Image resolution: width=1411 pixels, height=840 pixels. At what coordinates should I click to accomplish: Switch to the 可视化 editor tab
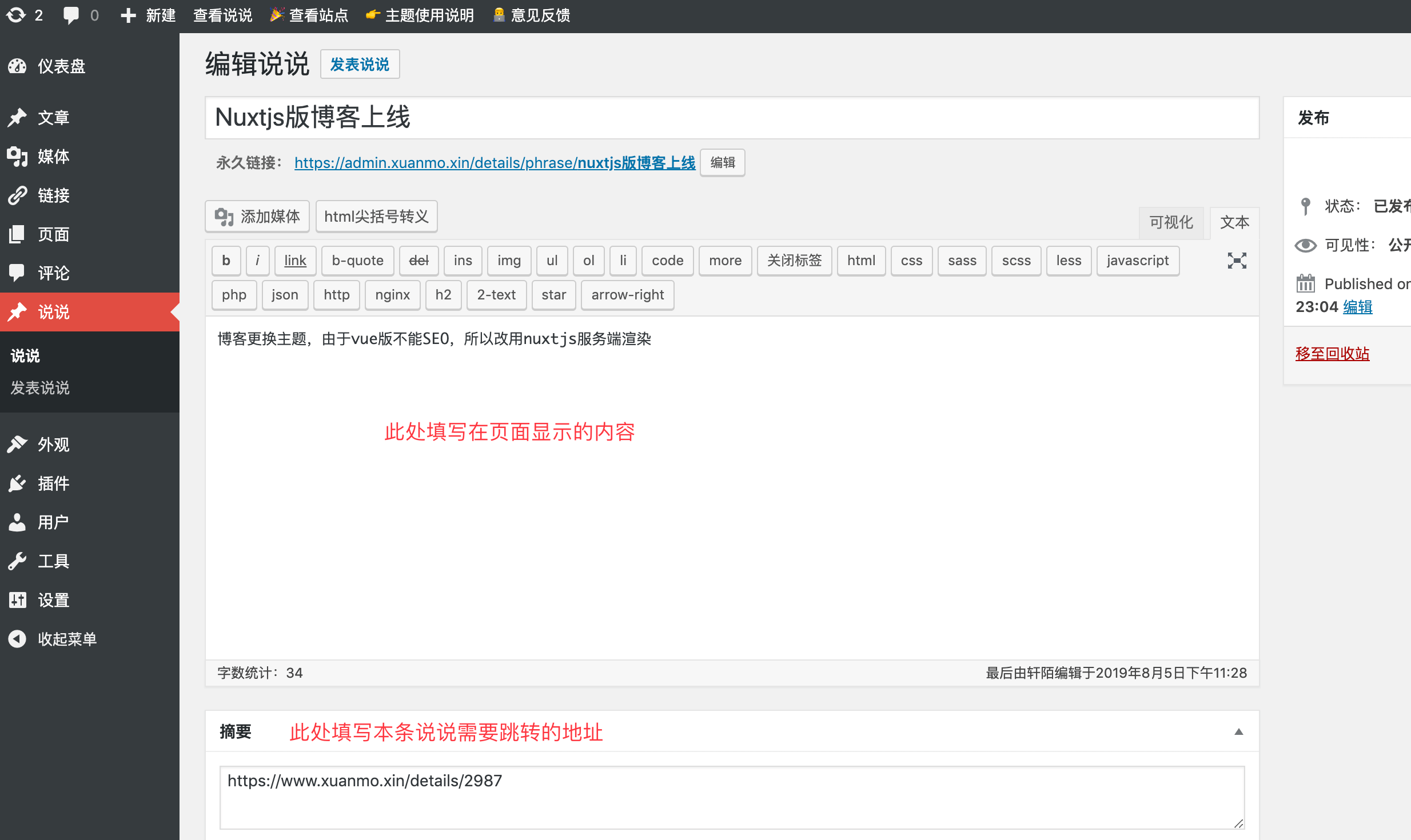1171,222
